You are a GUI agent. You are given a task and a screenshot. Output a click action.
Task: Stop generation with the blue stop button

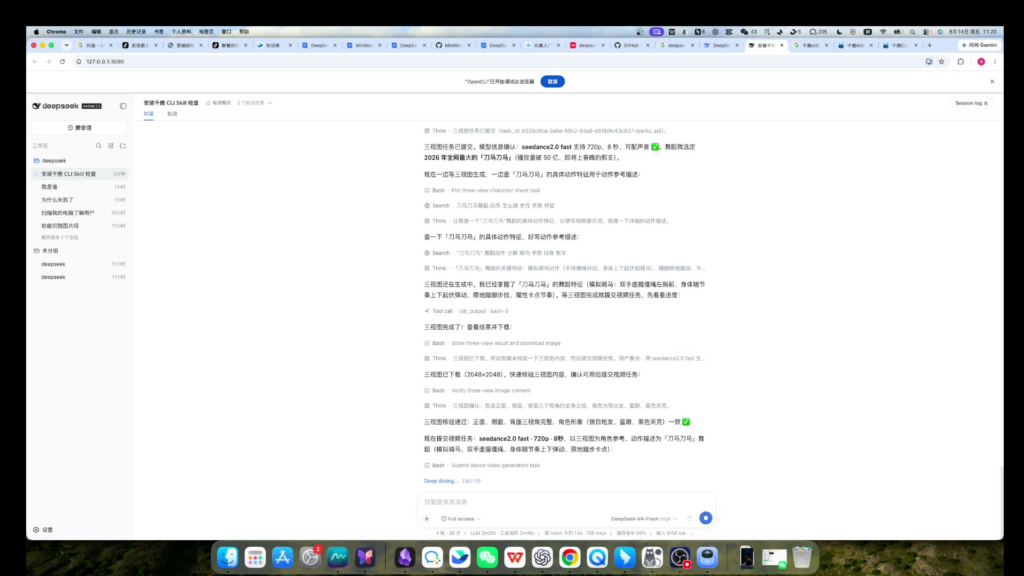705,518
